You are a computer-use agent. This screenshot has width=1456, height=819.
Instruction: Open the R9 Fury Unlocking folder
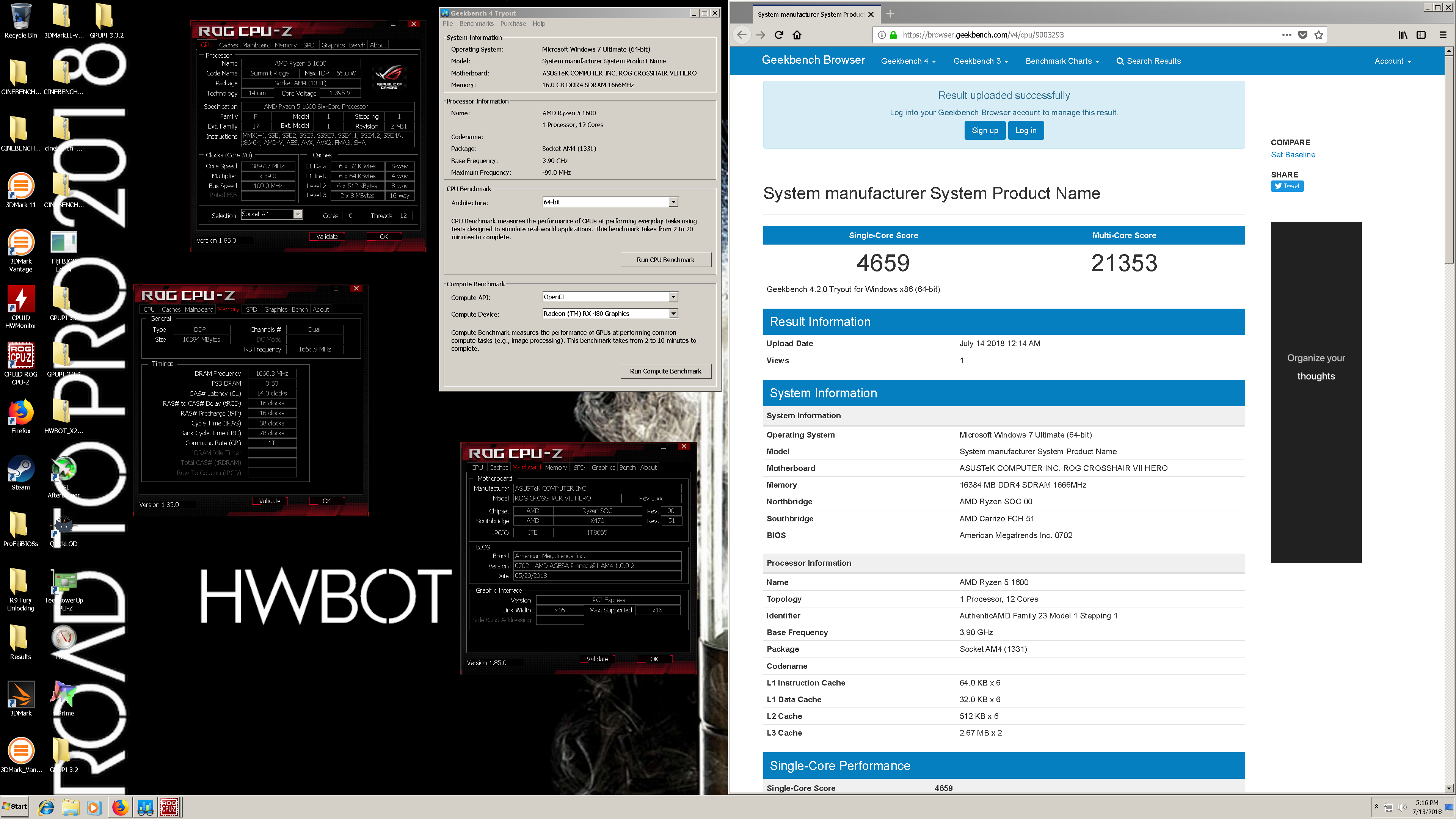click(x=21, y=590)
